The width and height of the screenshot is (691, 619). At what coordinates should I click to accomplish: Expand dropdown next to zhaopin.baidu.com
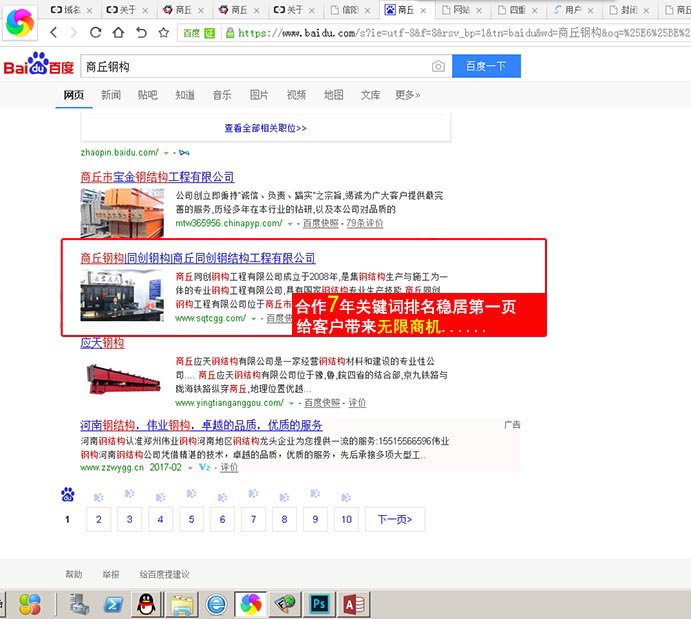click(x=166, y=153)
